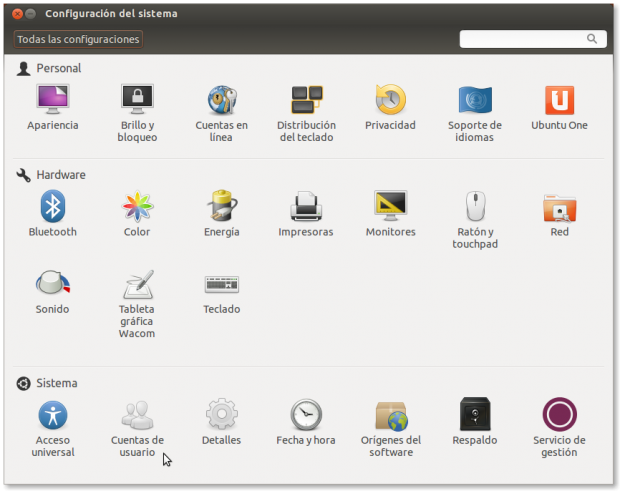Open Servicio de gestión icon

560,414
